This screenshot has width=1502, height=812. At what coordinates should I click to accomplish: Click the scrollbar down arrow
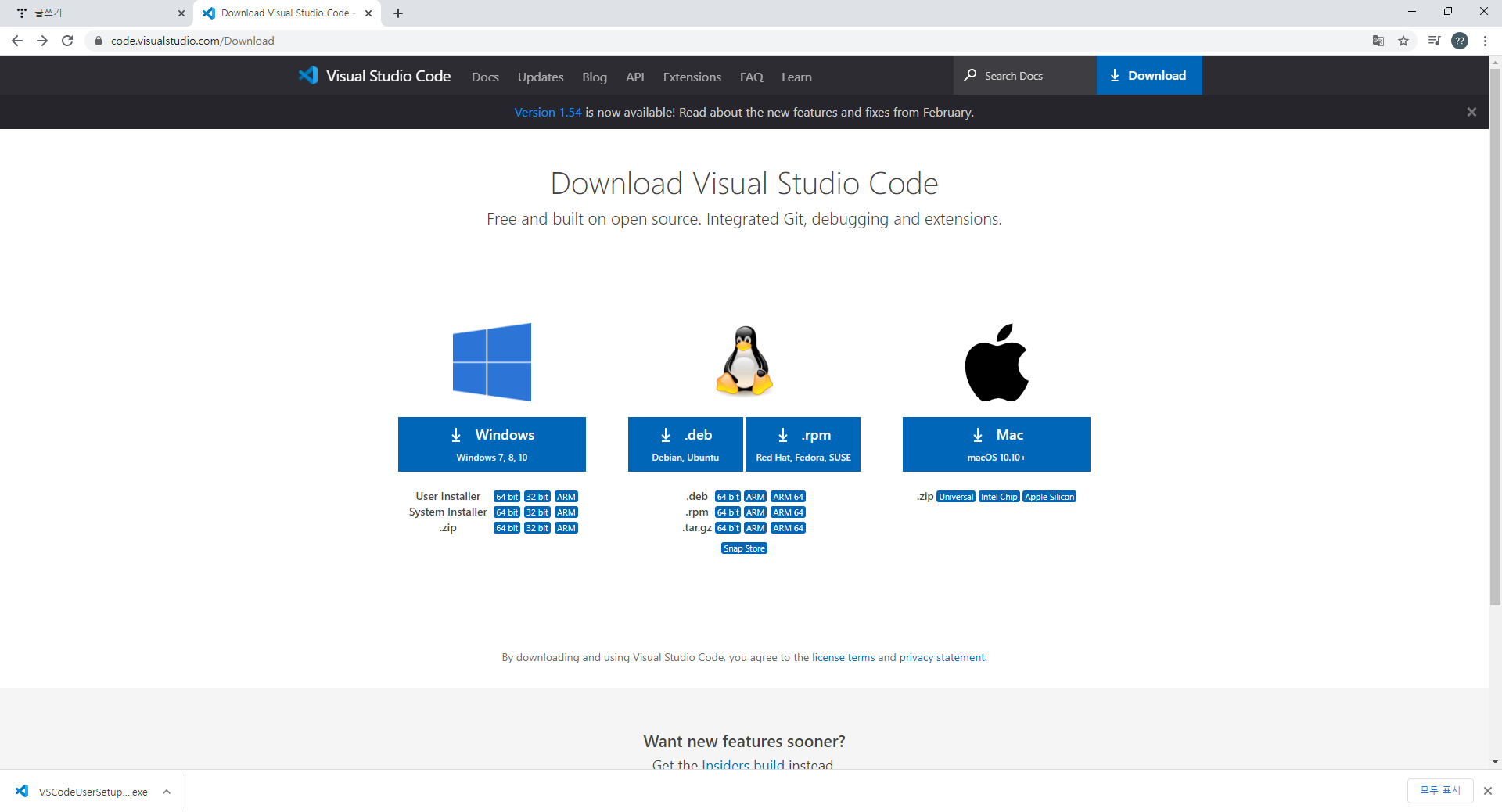[x=1495, y=762]
